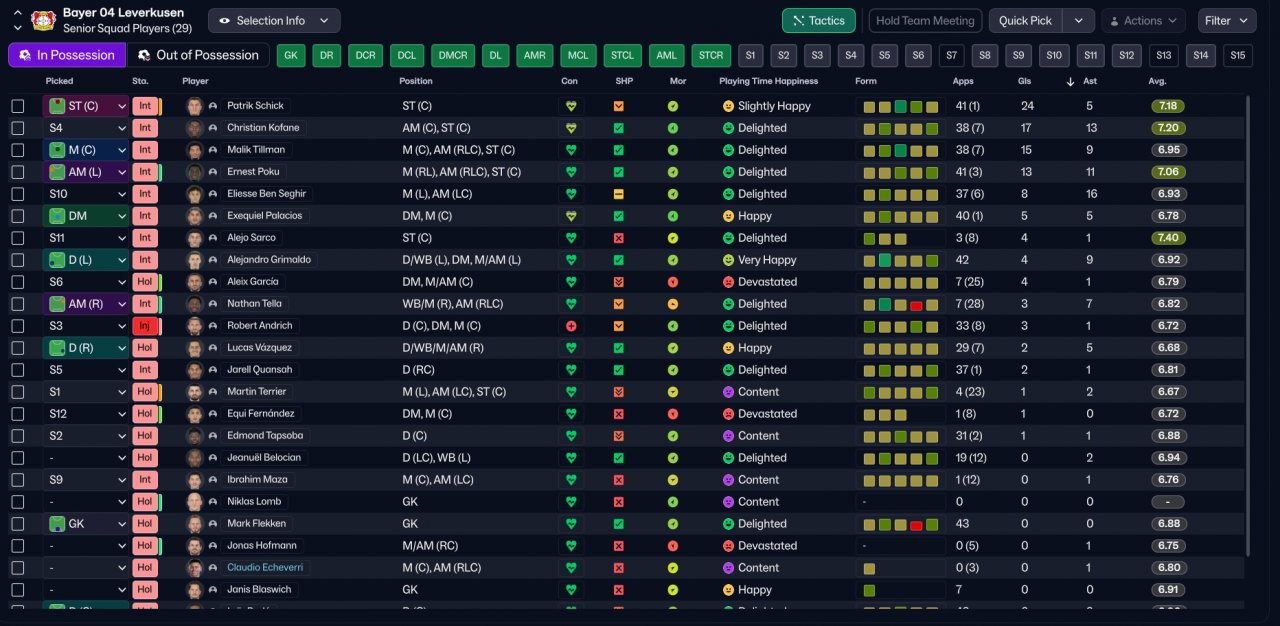Open Patrik Schick's ST (C) picked dropdown
Image resolution: width=1280 pixels, height=626 pixels.
(86, 106)
